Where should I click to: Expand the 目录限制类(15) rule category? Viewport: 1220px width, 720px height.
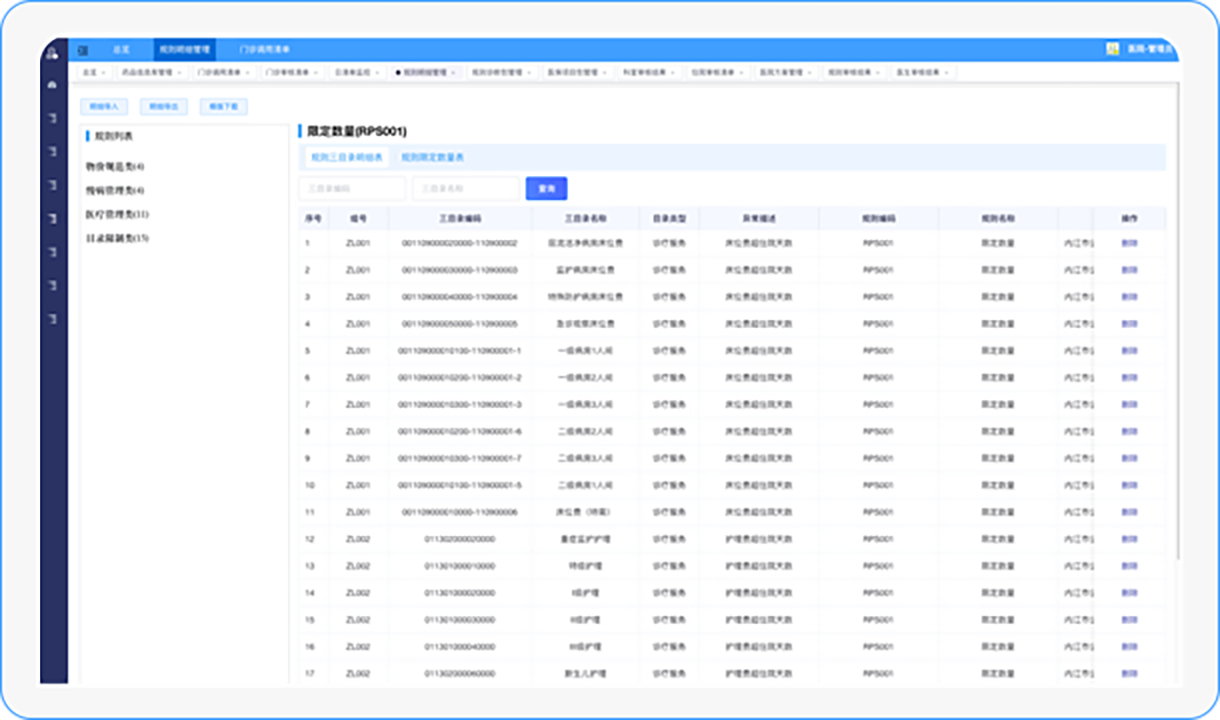[x=117, y=238]
